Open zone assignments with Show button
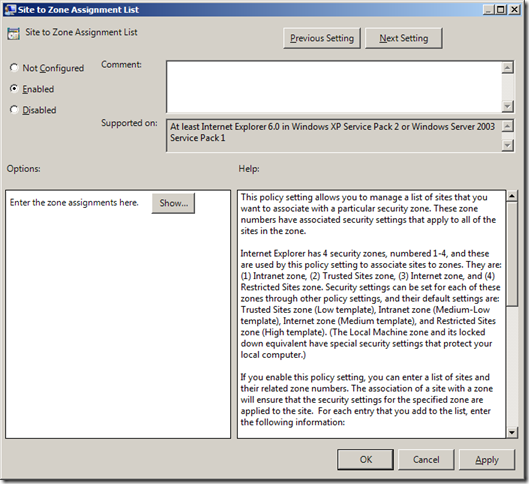This screenshot has height=484, width=529. point(173,203)
